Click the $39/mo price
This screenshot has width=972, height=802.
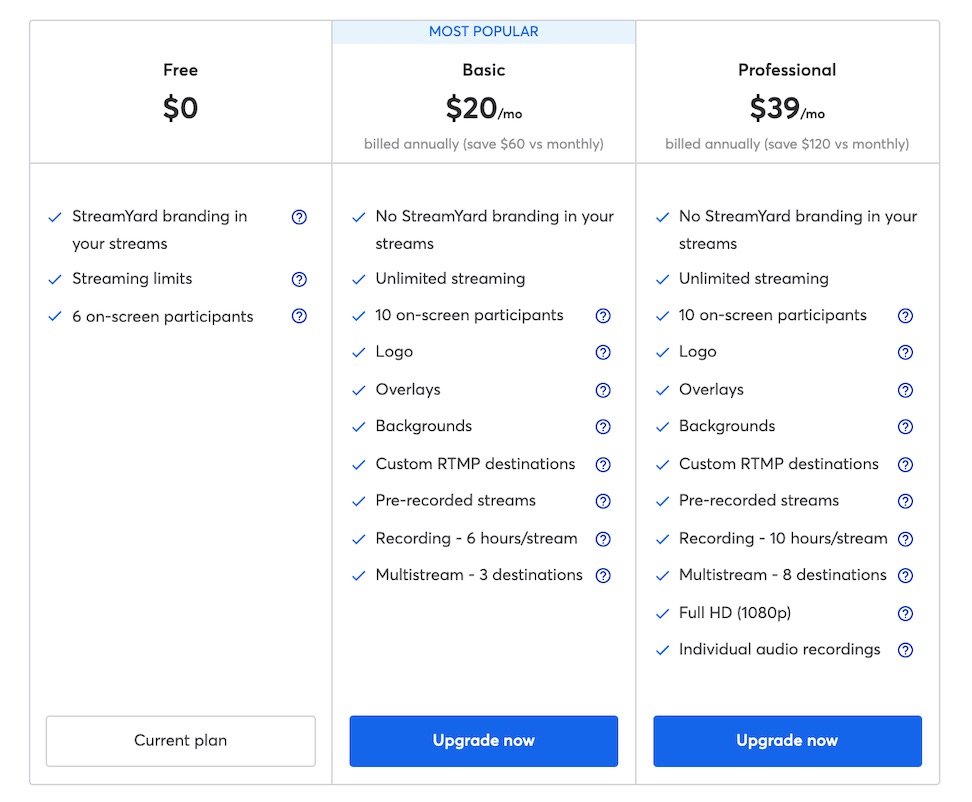pyautogui.click(x=787, y=108)
